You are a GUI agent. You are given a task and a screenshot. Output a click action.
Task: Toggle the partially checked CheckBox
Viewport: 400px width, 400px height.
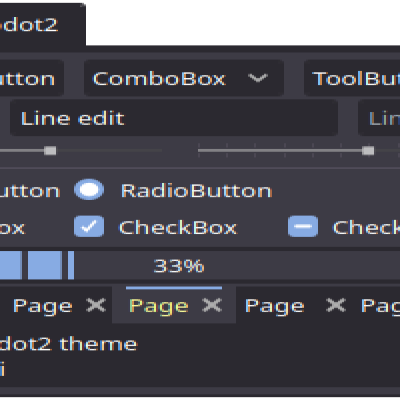click(303, 226)
